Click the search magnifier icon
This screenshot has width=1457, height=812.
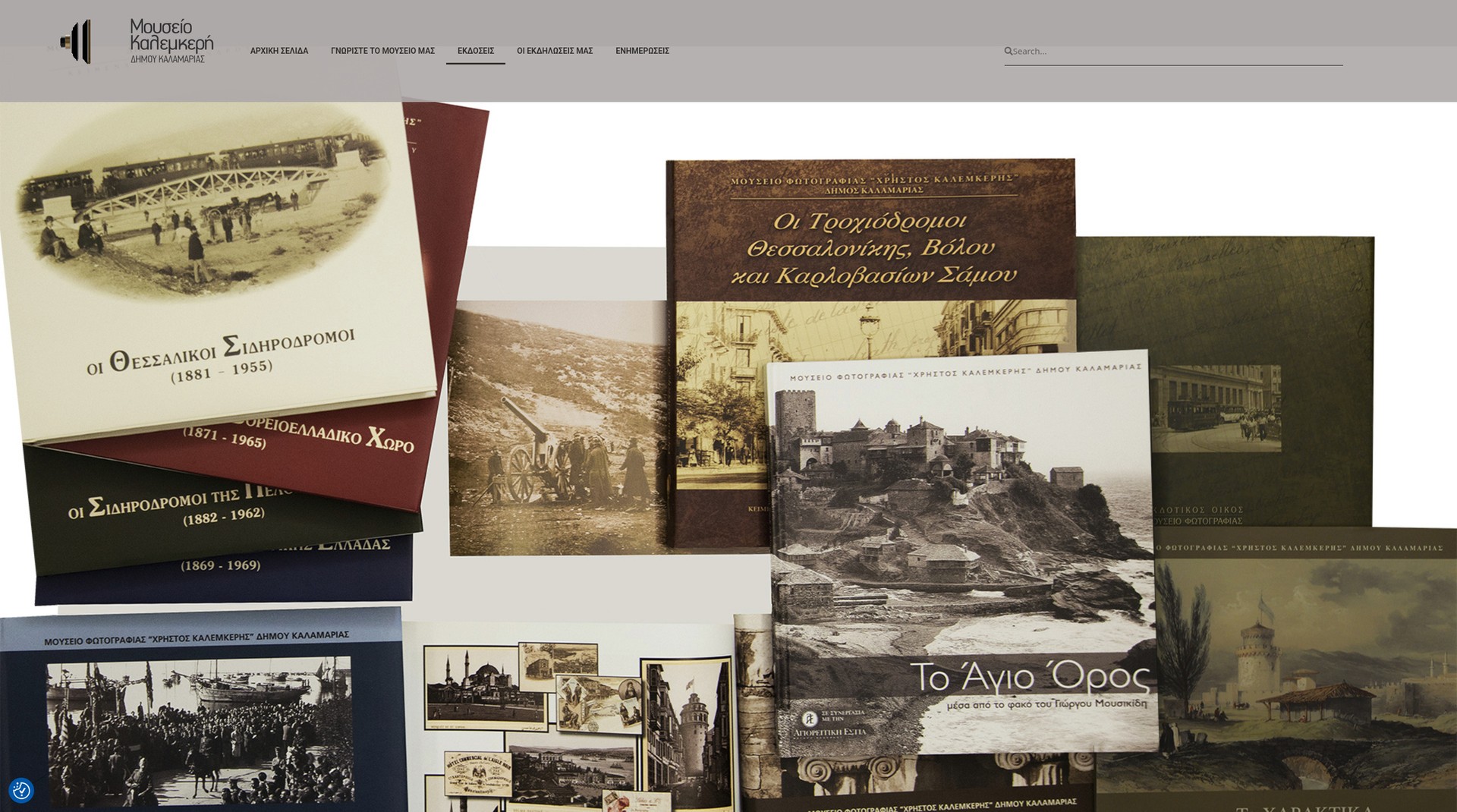click(1009, 52)
